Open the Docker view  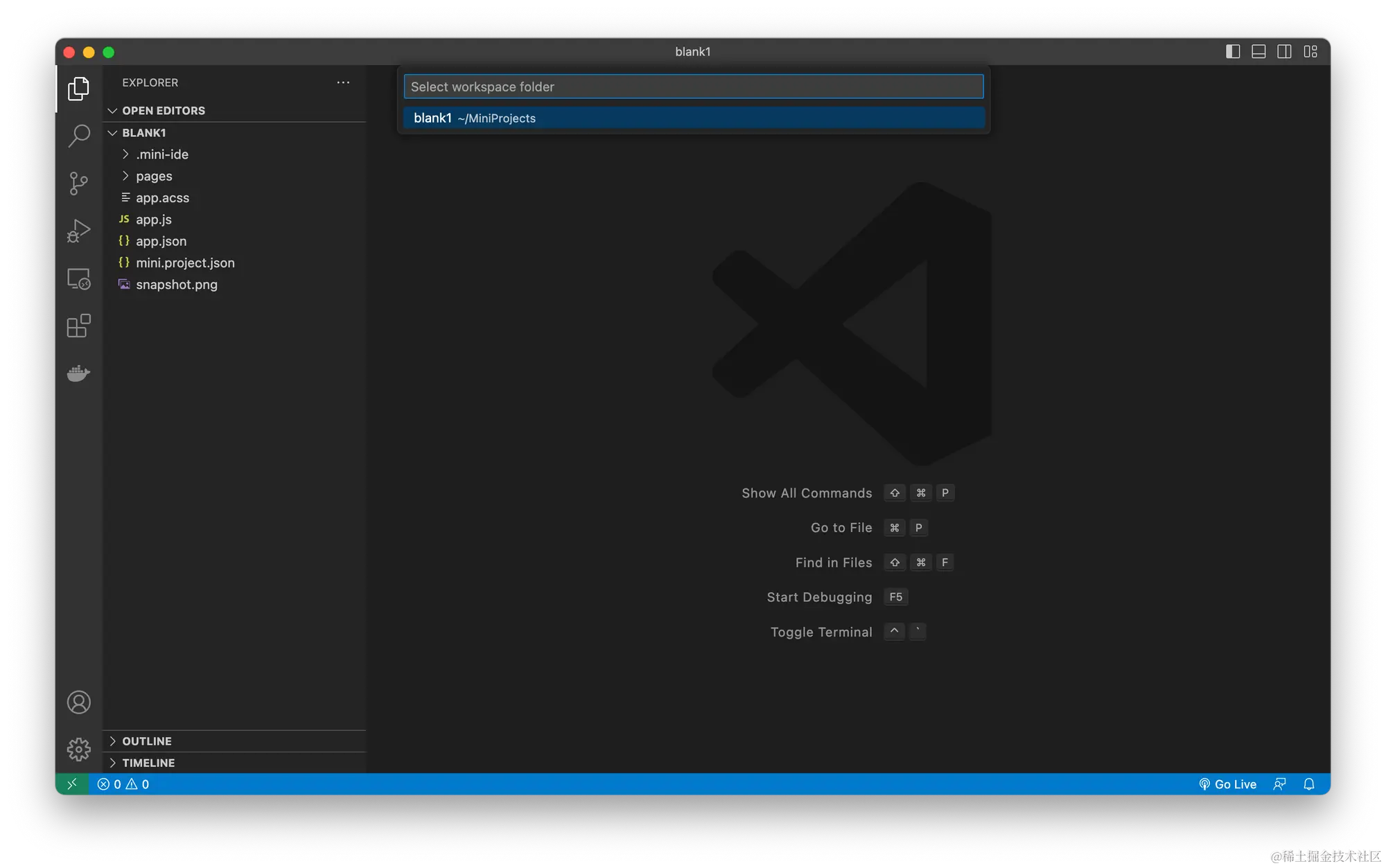point(79,373)
